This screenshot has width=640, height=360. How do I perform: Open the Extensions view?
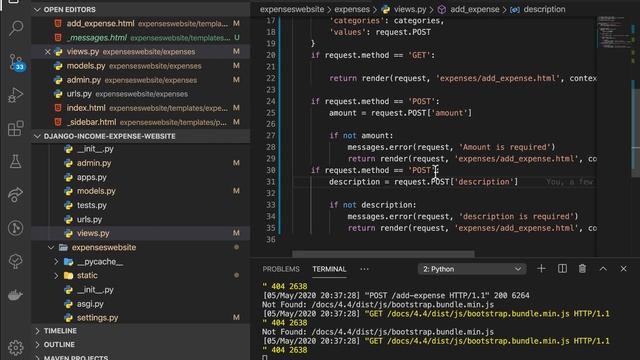click(x=16, y=129)
